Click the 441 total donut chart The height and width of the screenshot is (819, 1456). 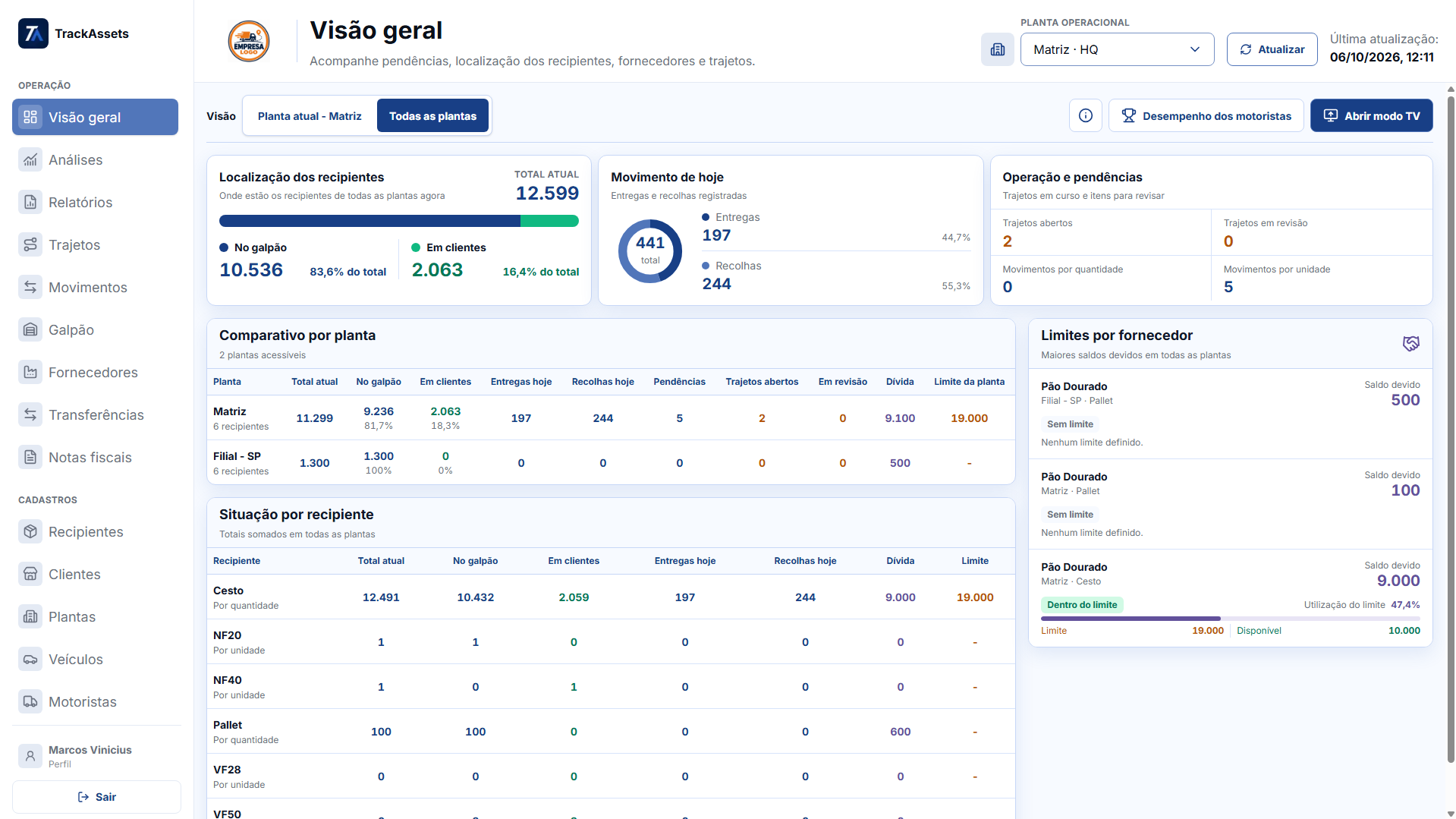click(x=650, y=250)
